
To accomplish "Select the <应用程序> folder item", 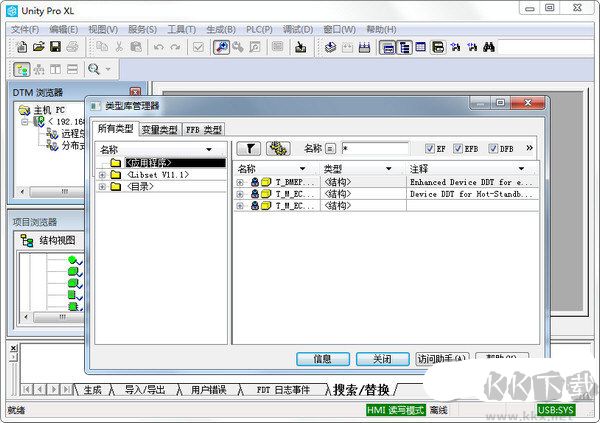I will click(x=160, y=163).
